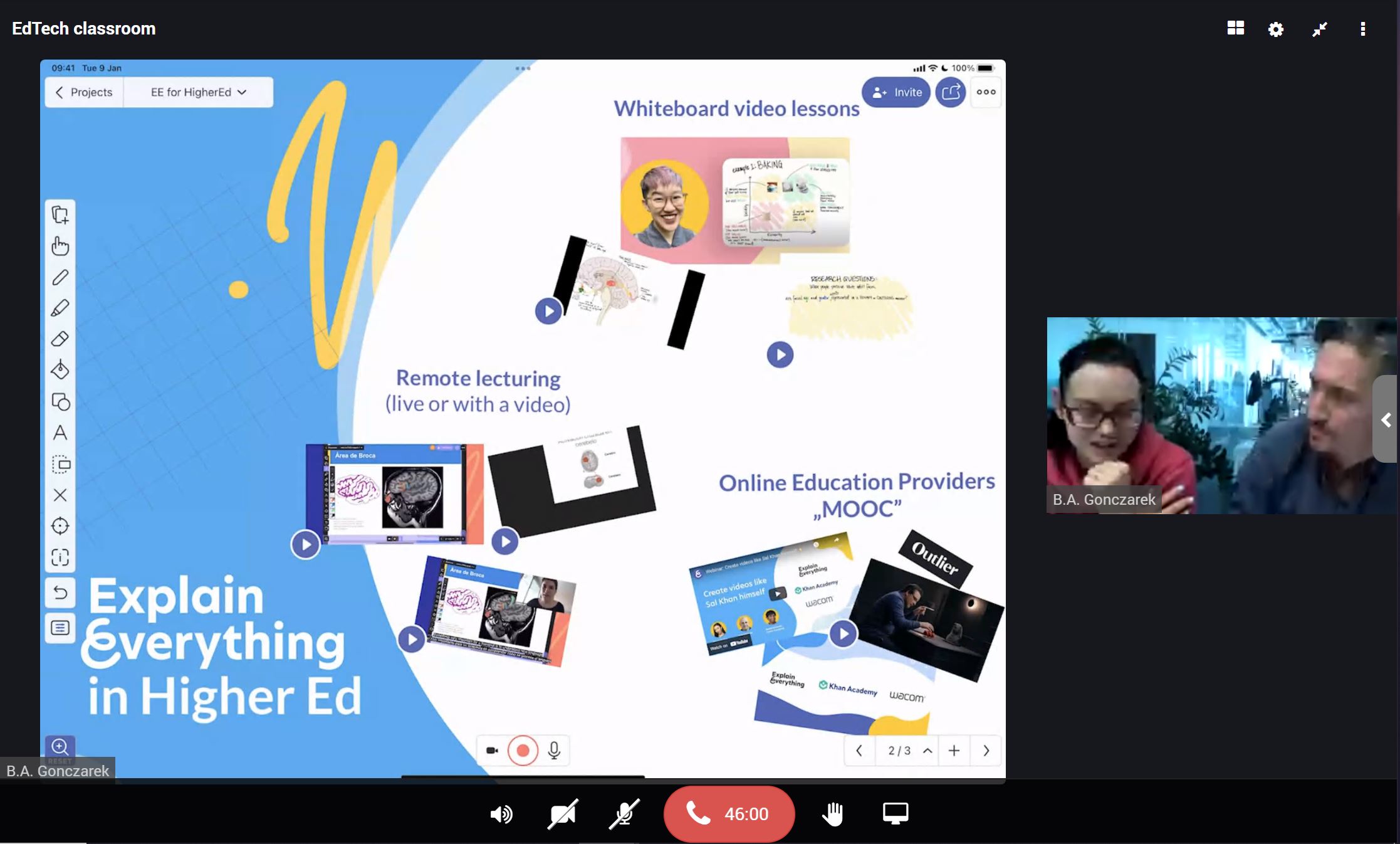The height and width of the screenshot is (844, 1400).
Task: Open the whiteboard ellipsis menu
Action: 986,92
